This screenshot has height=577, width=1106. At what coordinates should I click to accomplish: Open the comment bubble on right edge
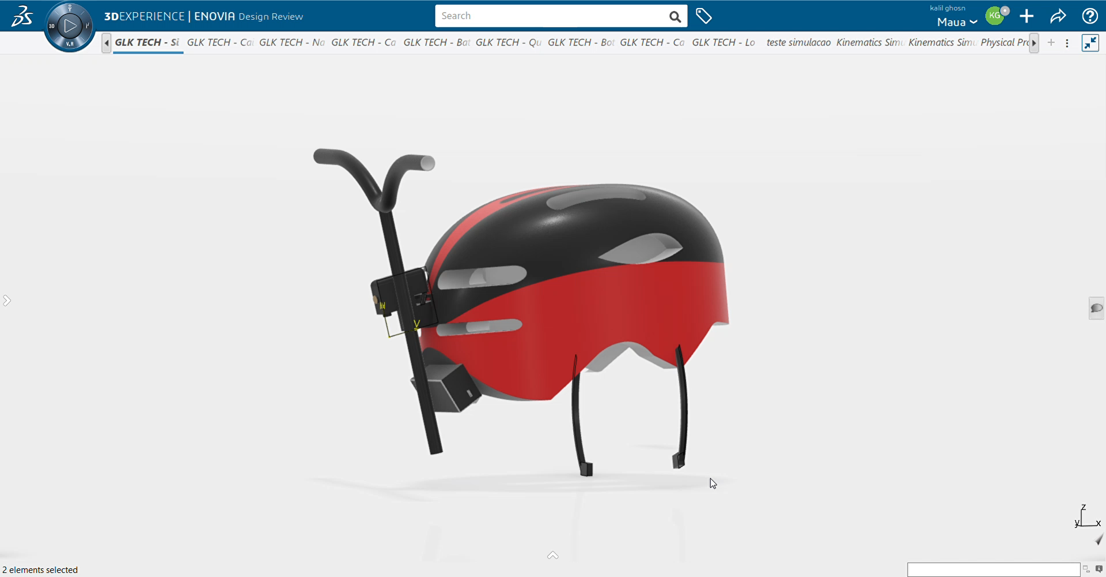point(1096,308)
